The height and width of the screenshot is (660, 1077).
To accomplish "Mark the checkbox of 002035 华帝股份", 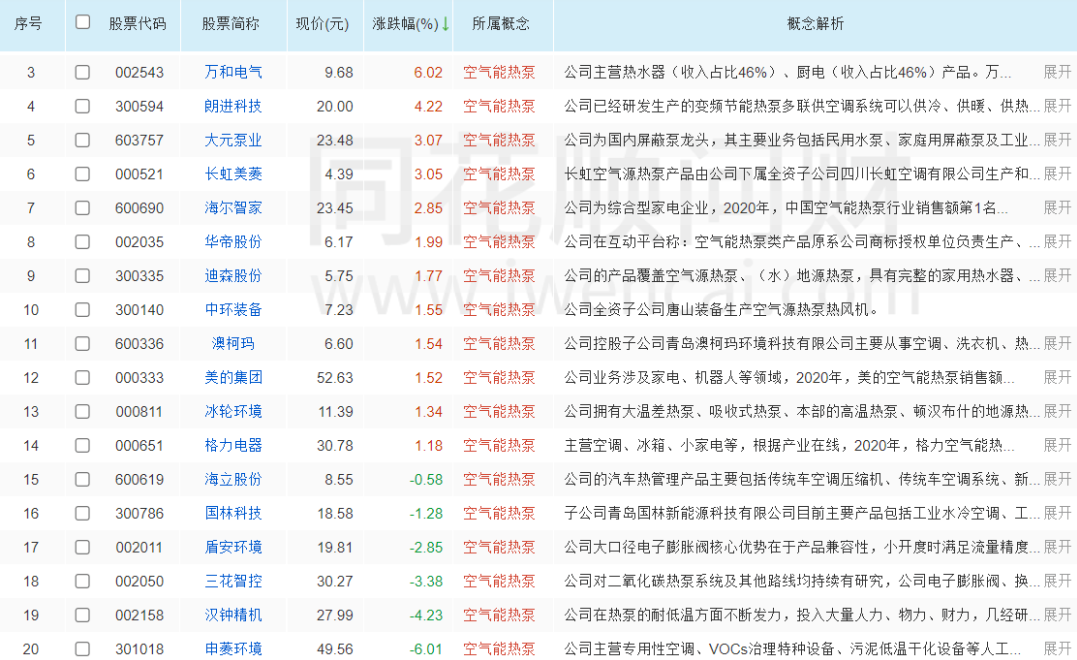I will pos(82,242).
